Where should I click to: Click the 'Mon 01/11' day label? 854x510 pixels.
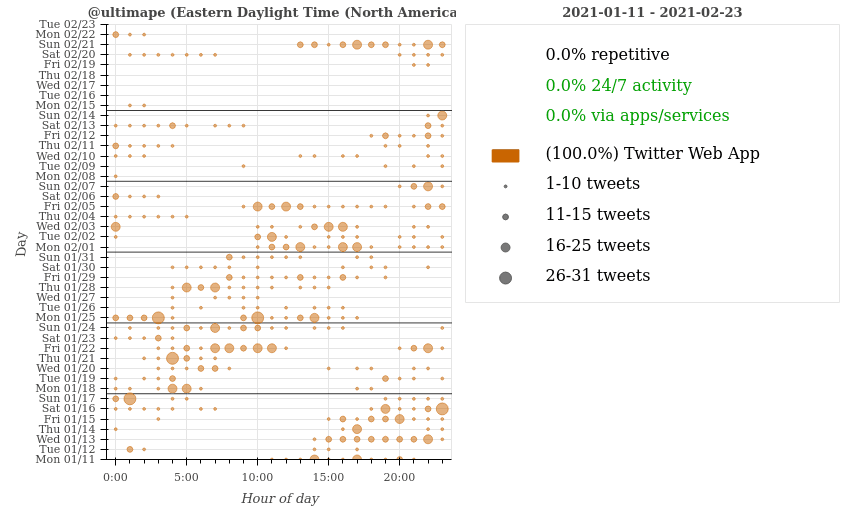pos(67,459)
